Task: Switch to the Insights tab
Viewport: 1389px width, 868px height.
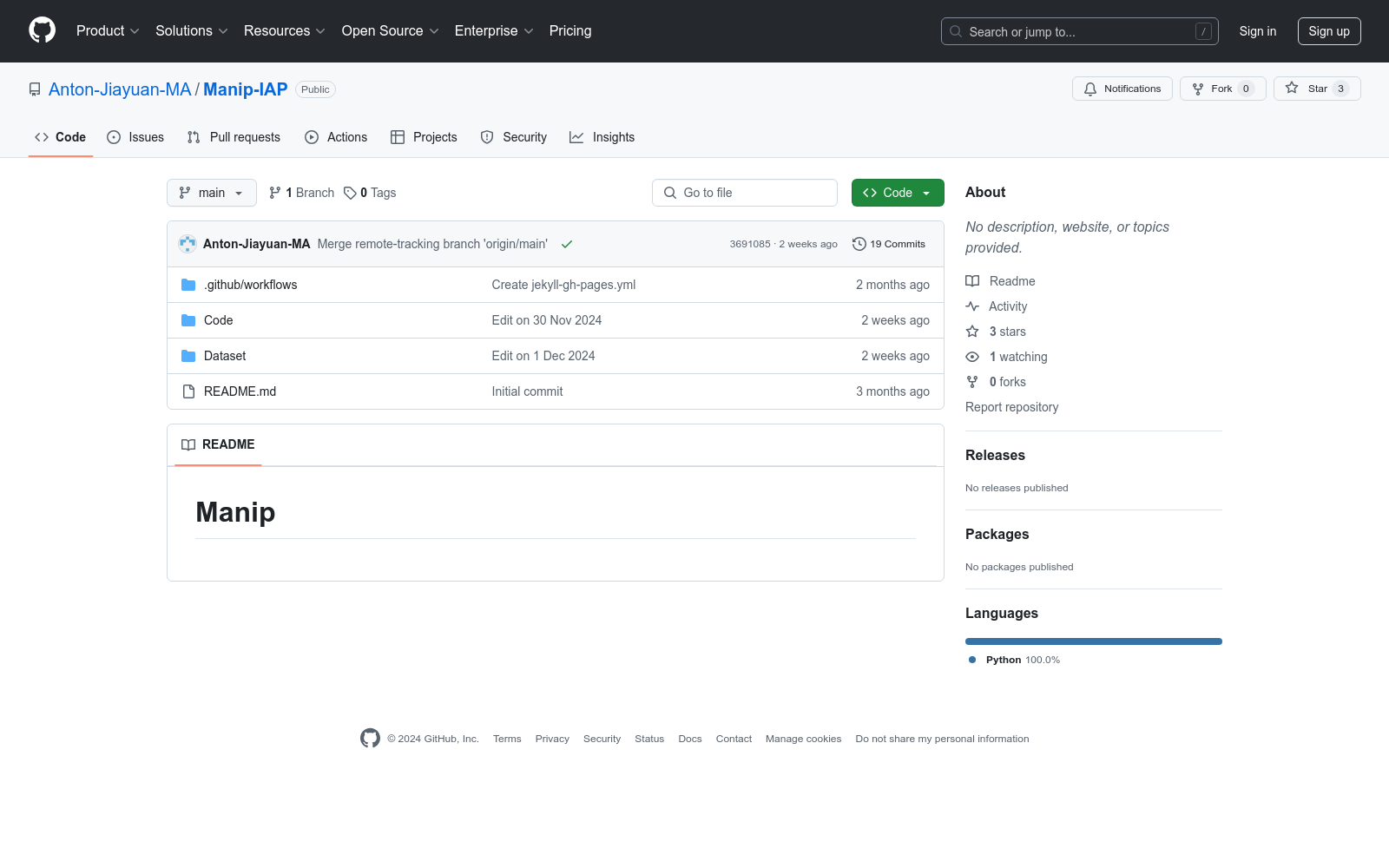Action: point(602,137)
